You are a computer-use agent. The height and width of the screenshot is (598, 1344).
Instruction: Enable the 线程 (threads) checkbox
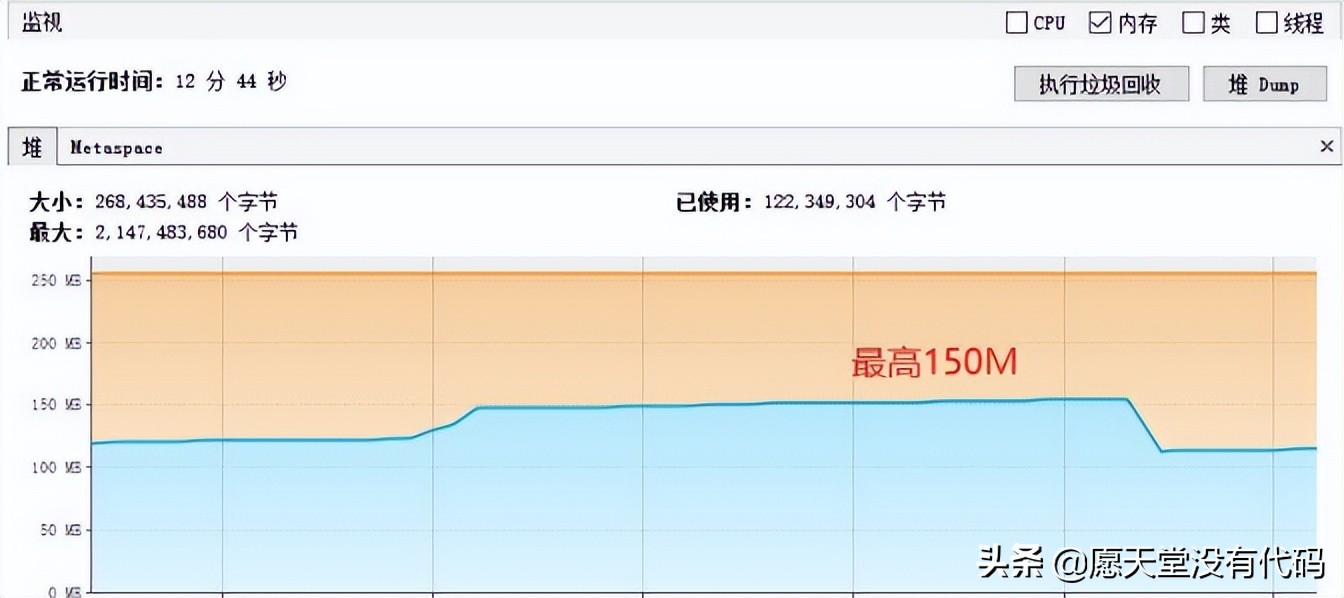1268,21
